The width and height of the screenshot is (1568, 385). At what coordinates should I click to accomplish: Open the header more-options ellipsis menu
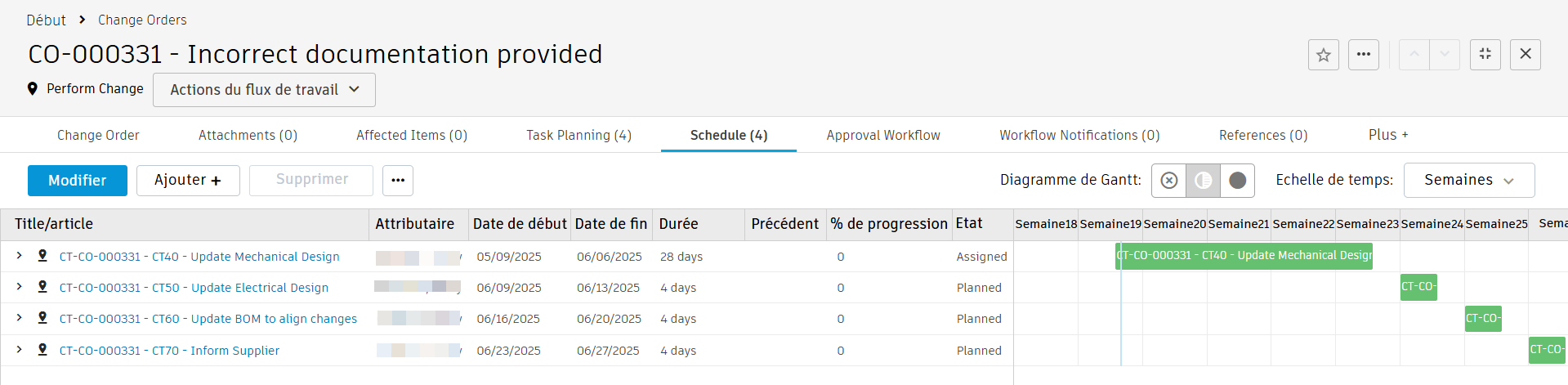1363,55
